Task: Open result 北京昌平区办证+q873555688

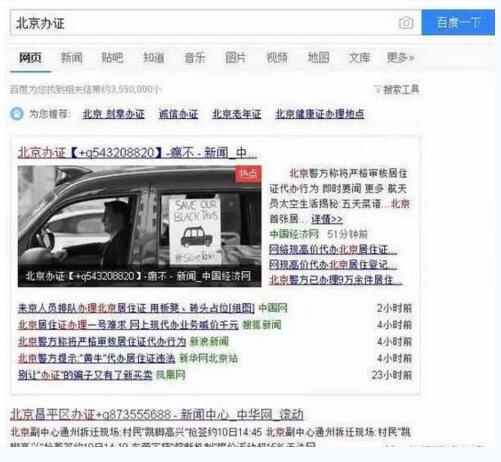Action: [x=157, y=415]
